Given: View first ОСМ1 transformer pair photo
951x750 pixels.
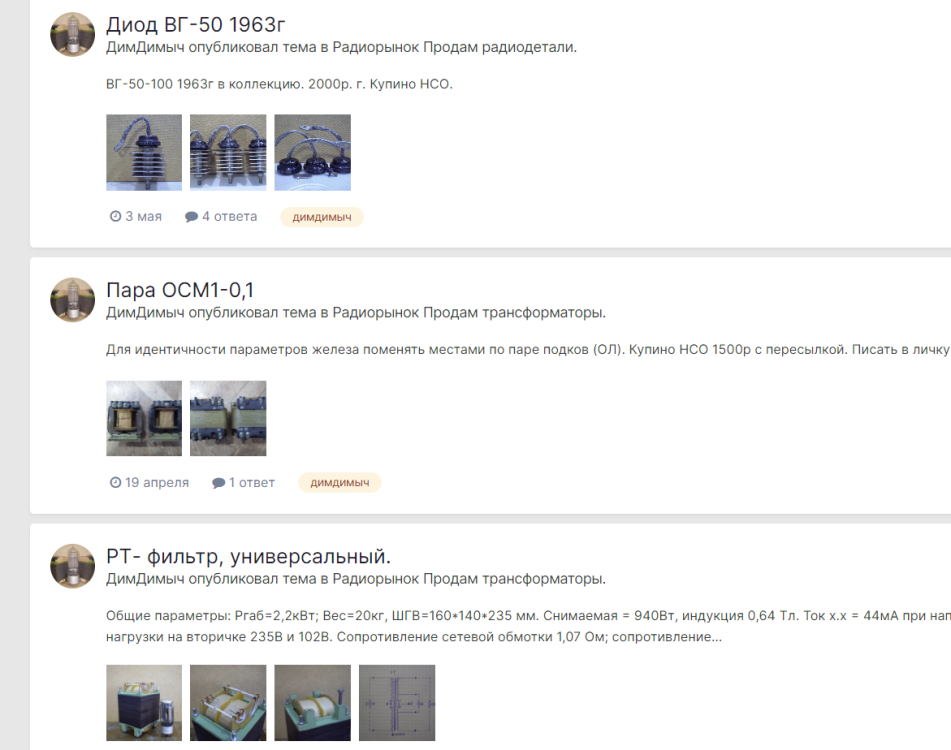Looking at the screenshot, I should 144,418.
